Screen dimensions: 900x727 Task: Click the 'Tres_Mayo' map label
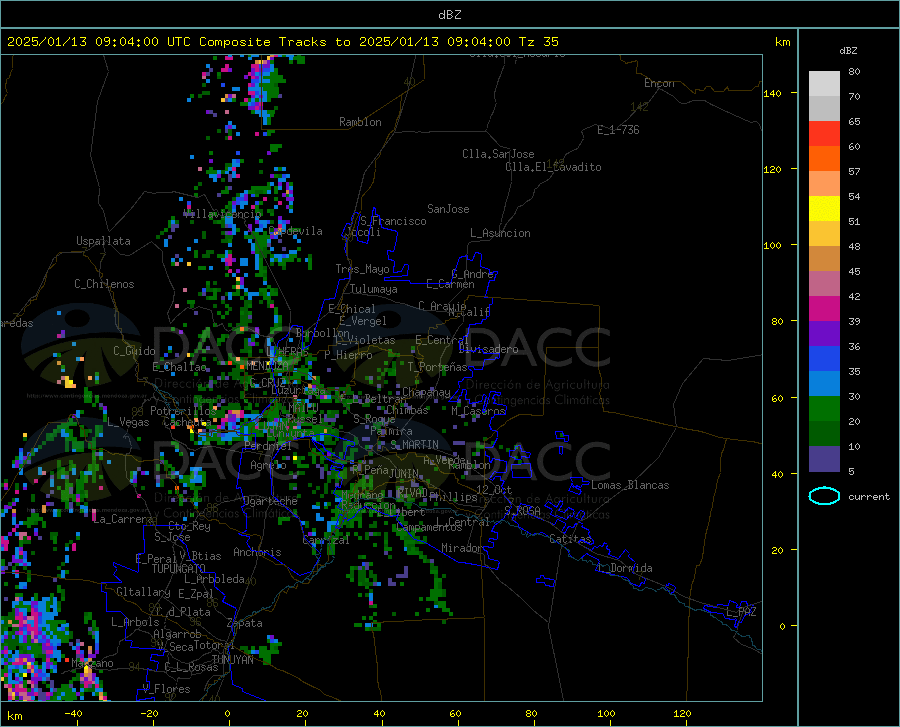pyautogui.click(x=362, y=269)
